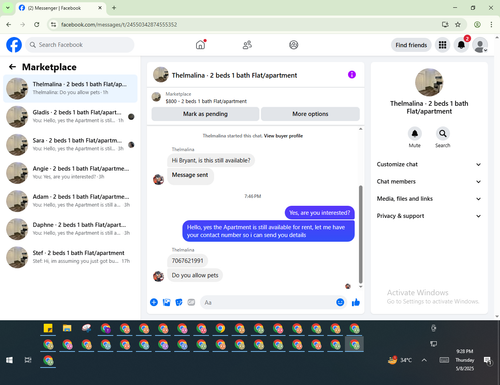
Task: Open the Windows notification center
Action: click(488, 360)
